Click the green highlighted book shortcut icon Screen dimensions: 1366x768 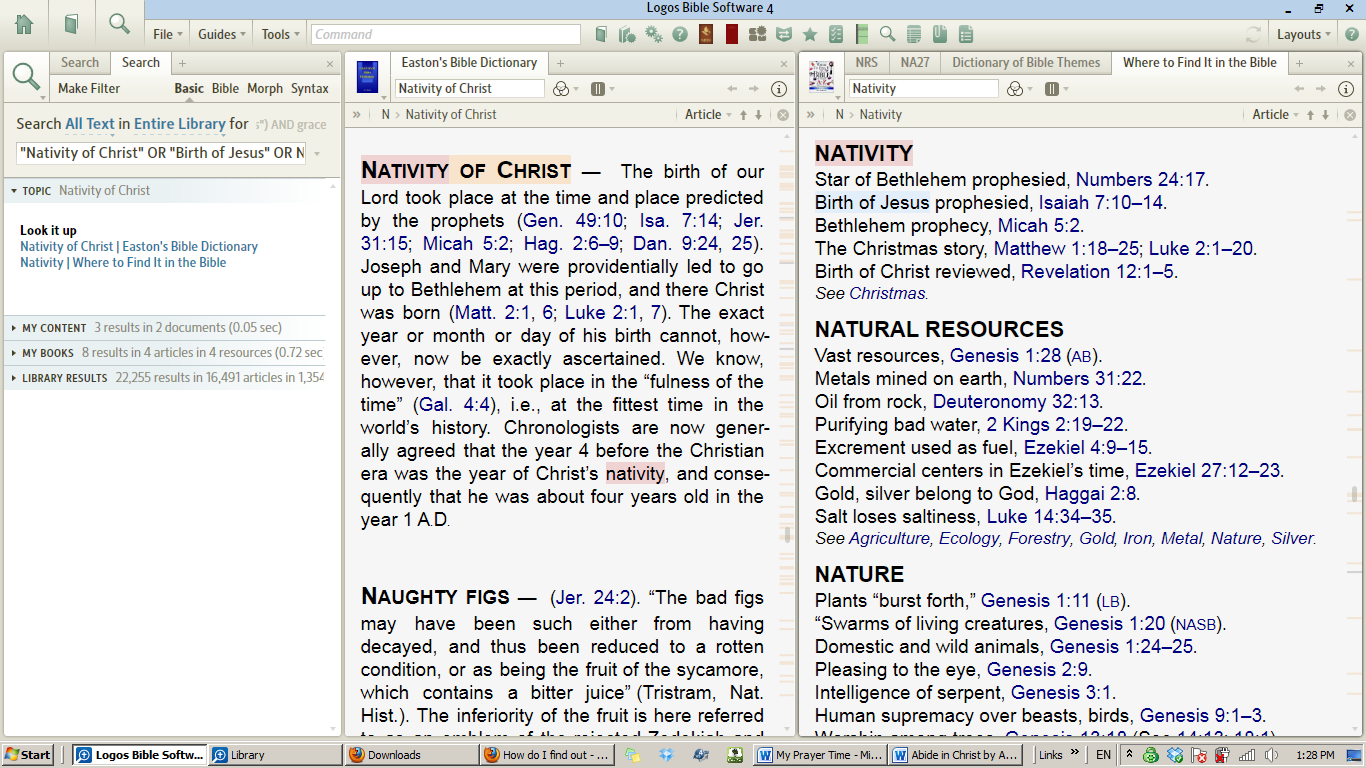[x=862, y=35]
